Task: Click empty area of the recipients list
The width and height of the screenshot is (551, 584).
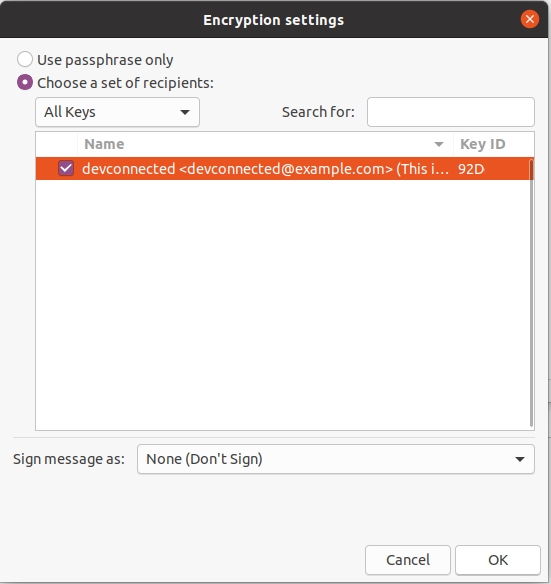Action: (x=282, y=305)
